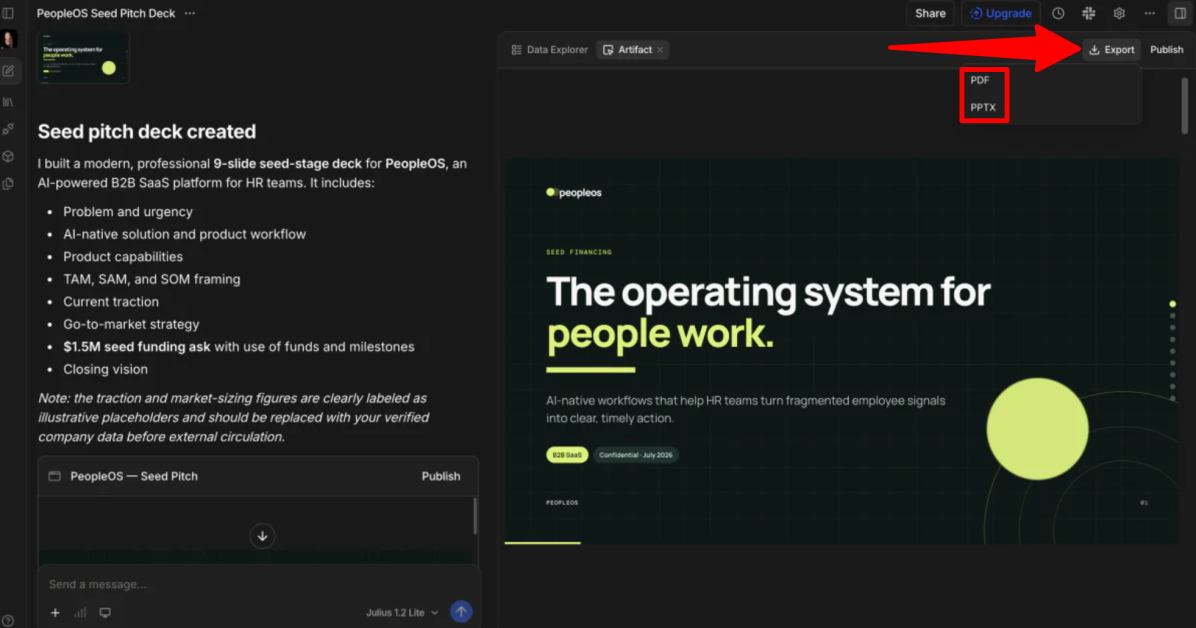Click the chat card vertical scrollbar
The image size is (1196, 628).
click(x=475, y=517)
